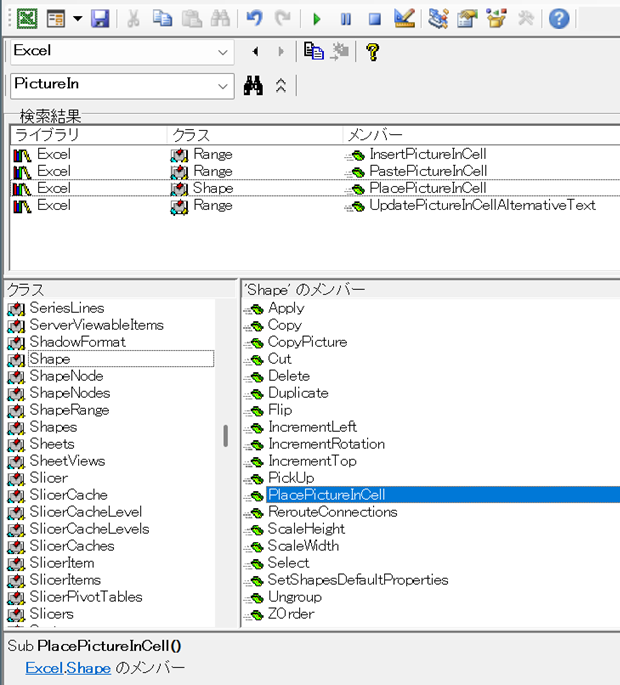Open the Insert object dropdown arrow
This screenshot has height=685, width=620.
click(77, 19)
